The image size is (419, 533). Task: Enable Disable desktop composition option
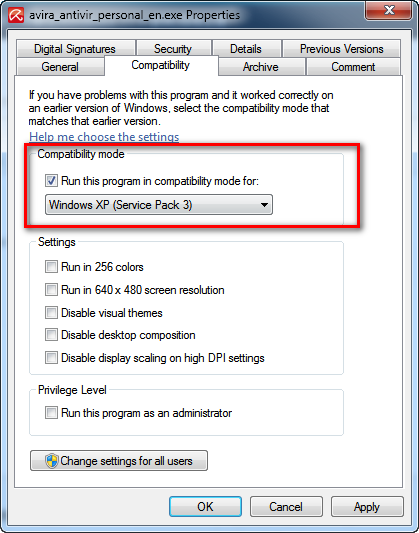(51, 335)
